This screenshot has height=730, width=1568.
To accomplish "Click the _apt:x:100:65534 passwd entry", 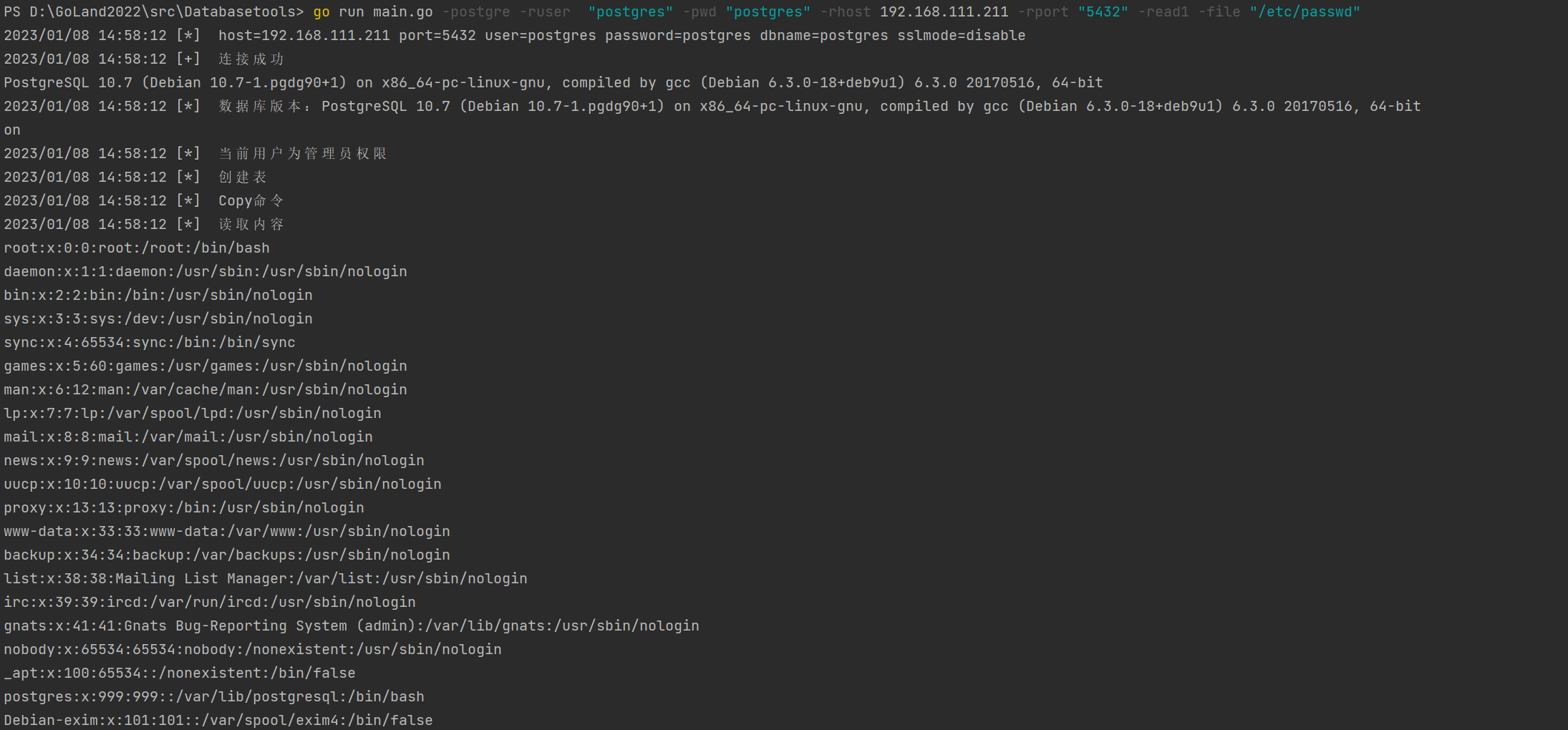I will tap(180, 673).
